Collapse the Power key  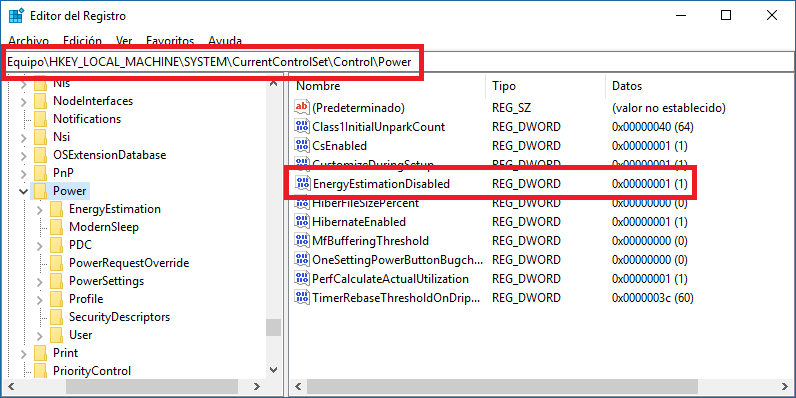(x=23, y=191)
